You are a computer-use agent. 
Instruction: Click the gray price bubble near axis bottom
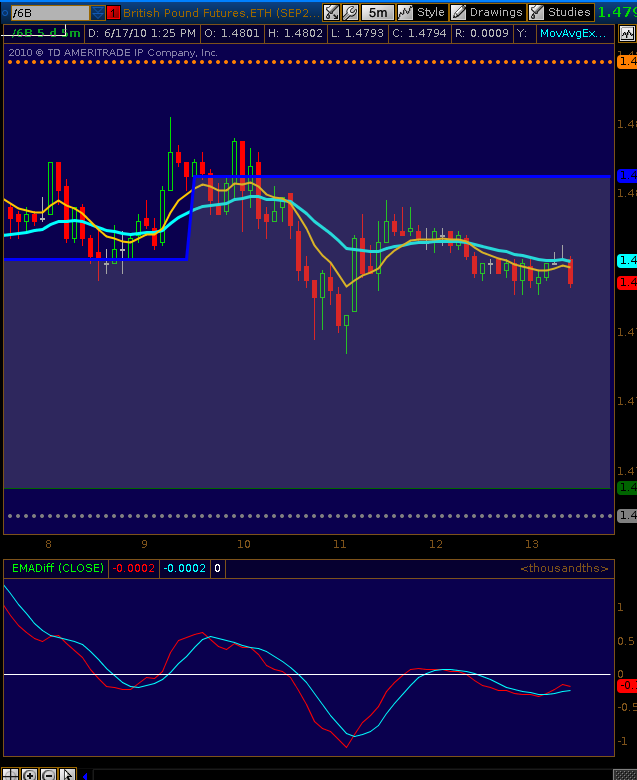click(x=627, y=515)
